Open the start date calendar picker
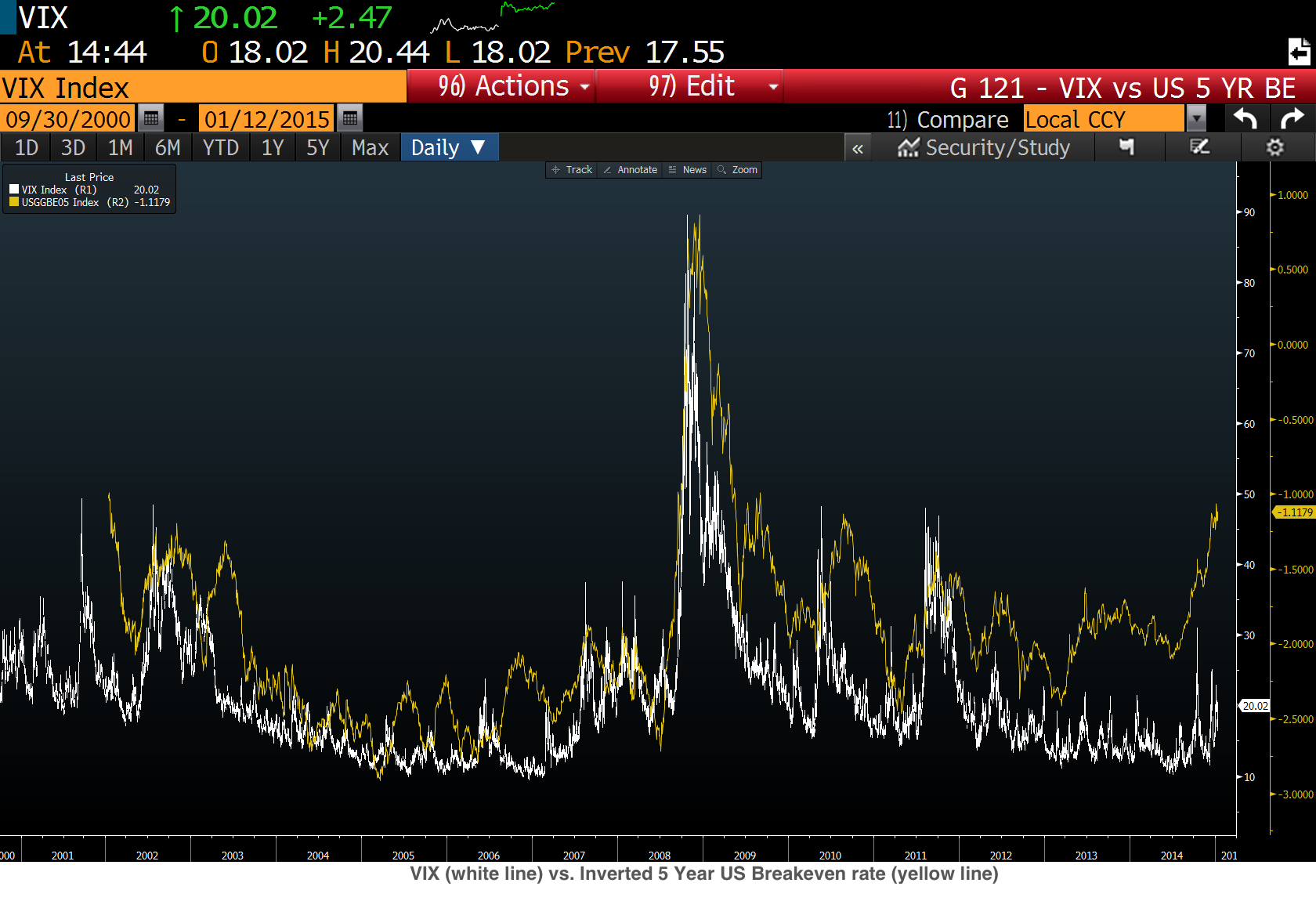 point(151,118)
